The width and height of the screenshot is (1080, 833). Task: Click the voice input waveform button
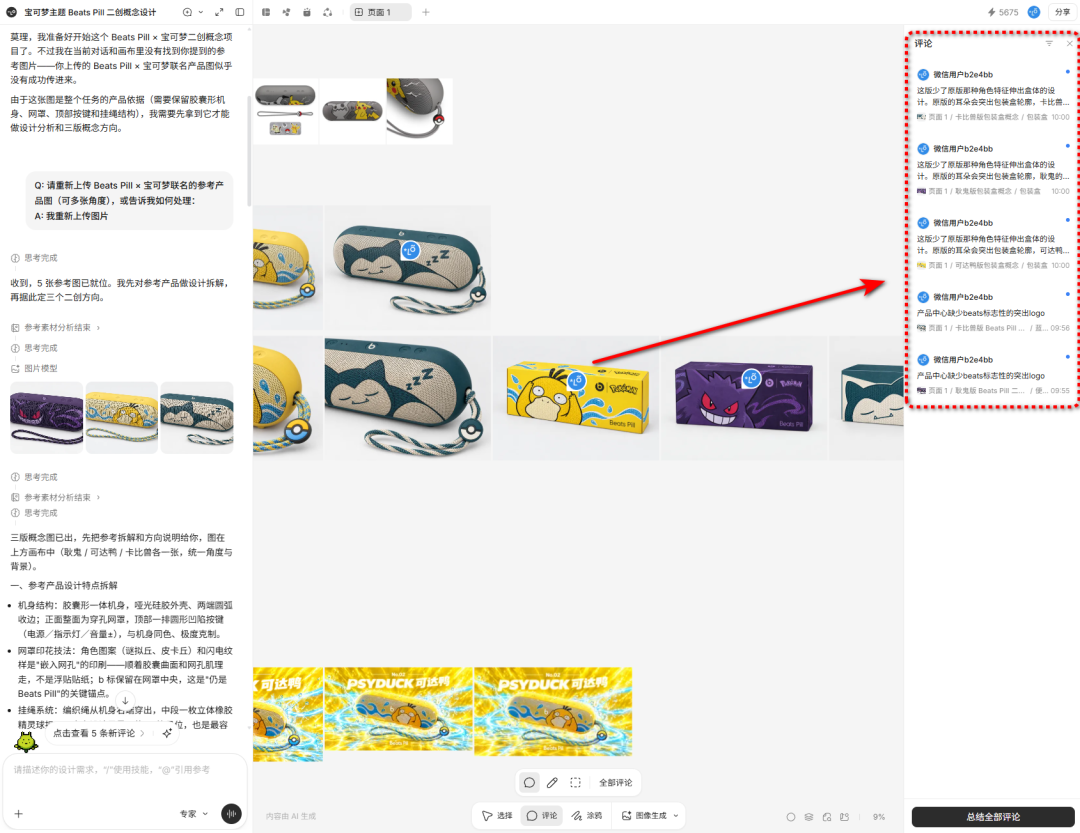coord(231,814)
